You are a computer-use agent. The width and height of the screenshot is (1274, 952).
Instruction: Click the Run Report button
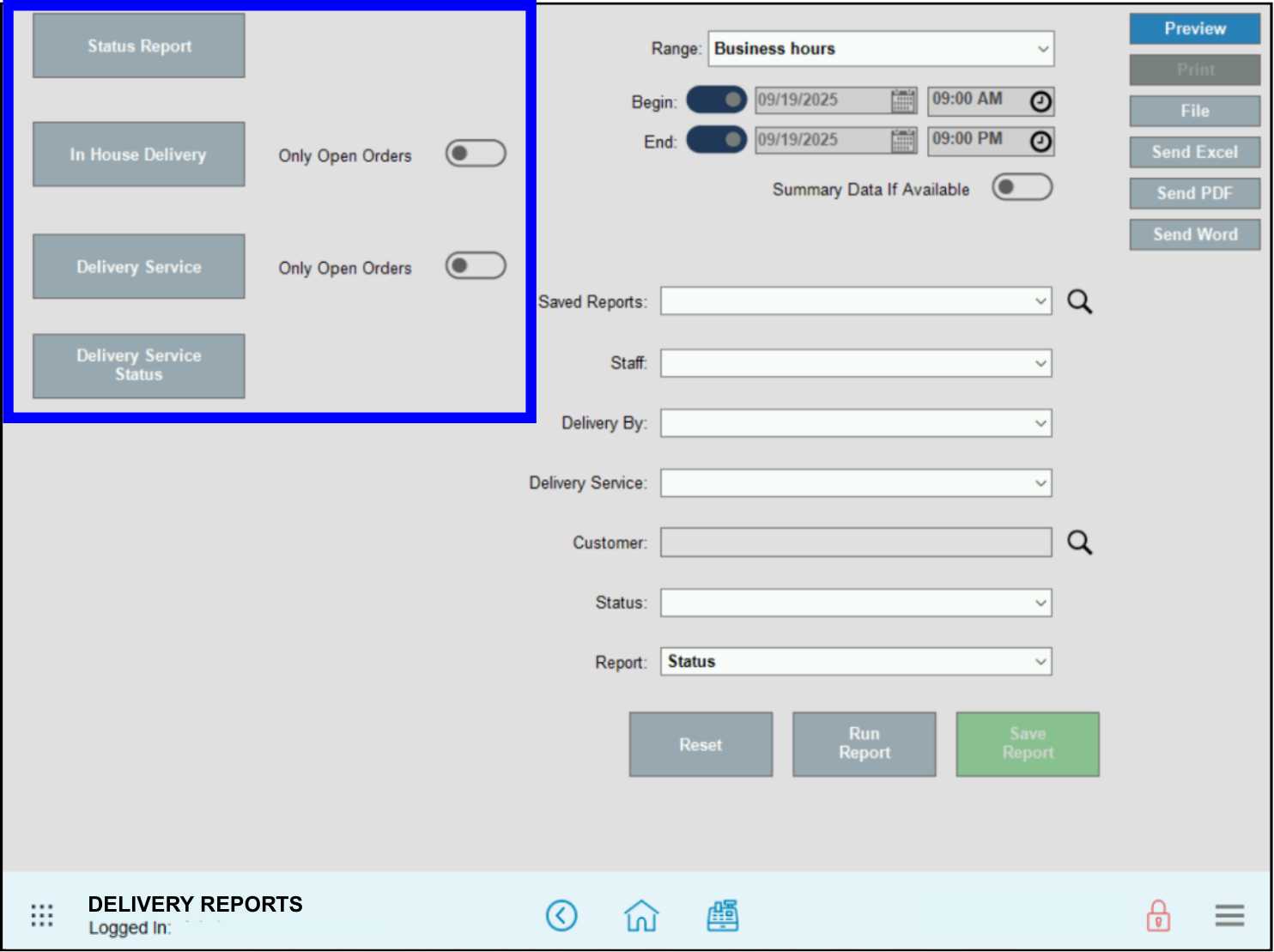click(864, 743)
